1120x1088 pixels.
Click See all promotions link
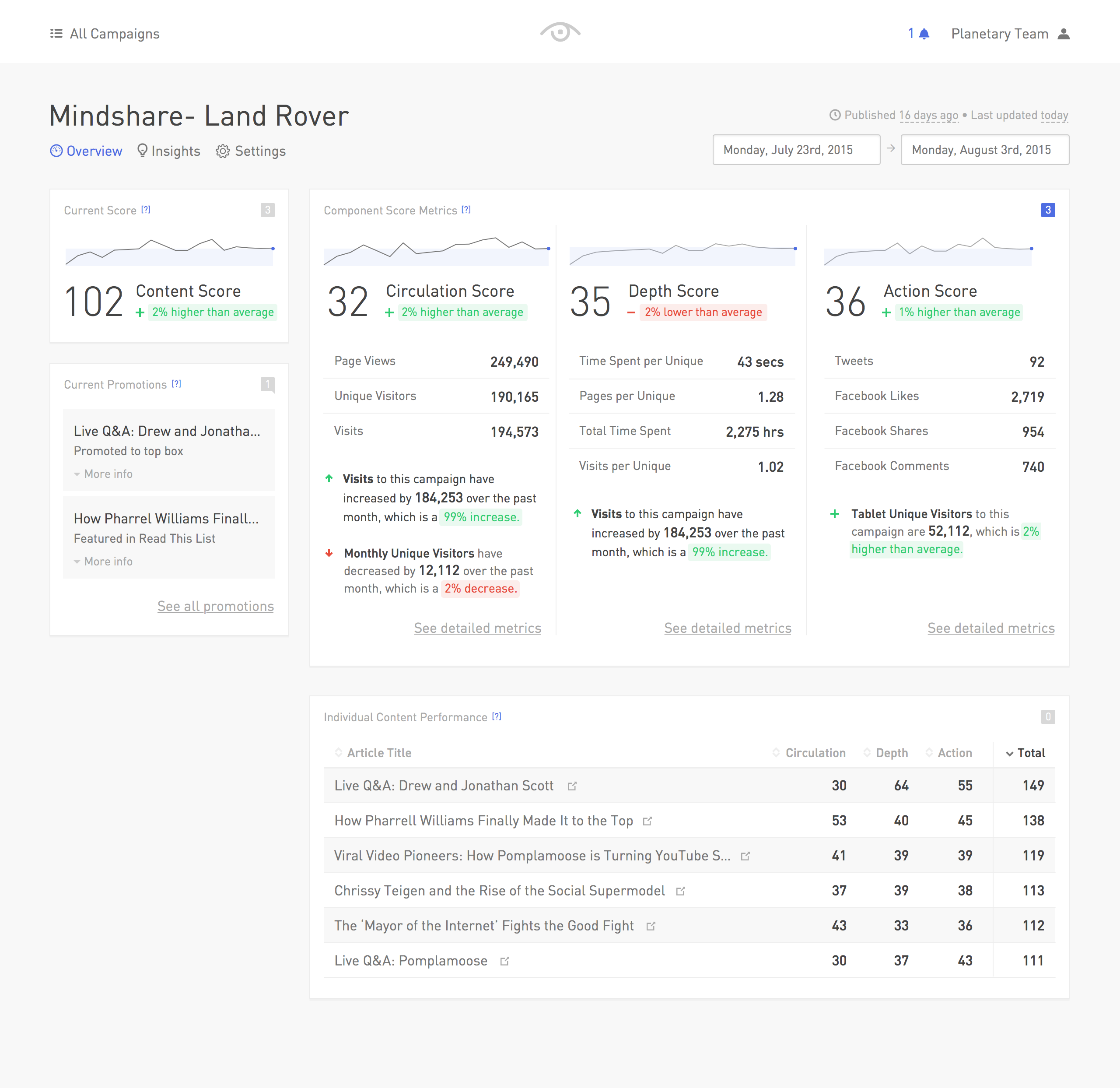tap(215, 606)
